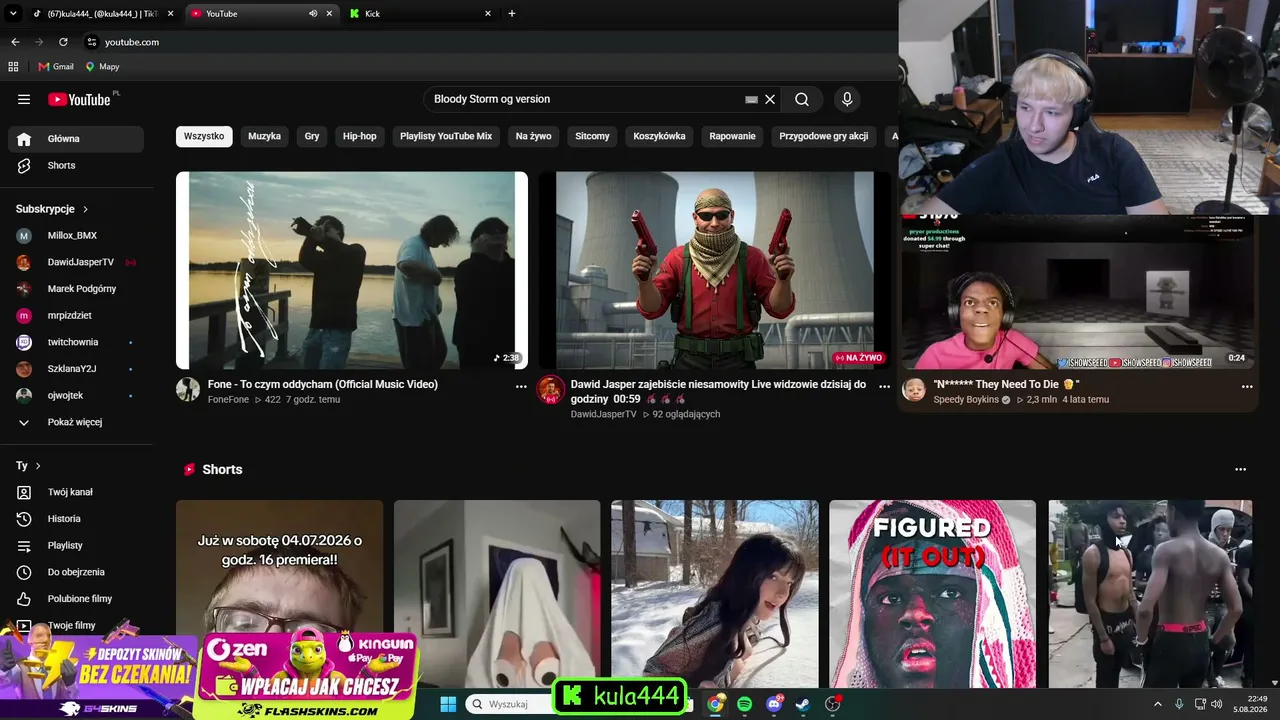Image resolution: width=1280 pixels, height=720 pixels.
Task: Open Historia in the sidebar
Action: pyautogui.click(x=76, y=519)
